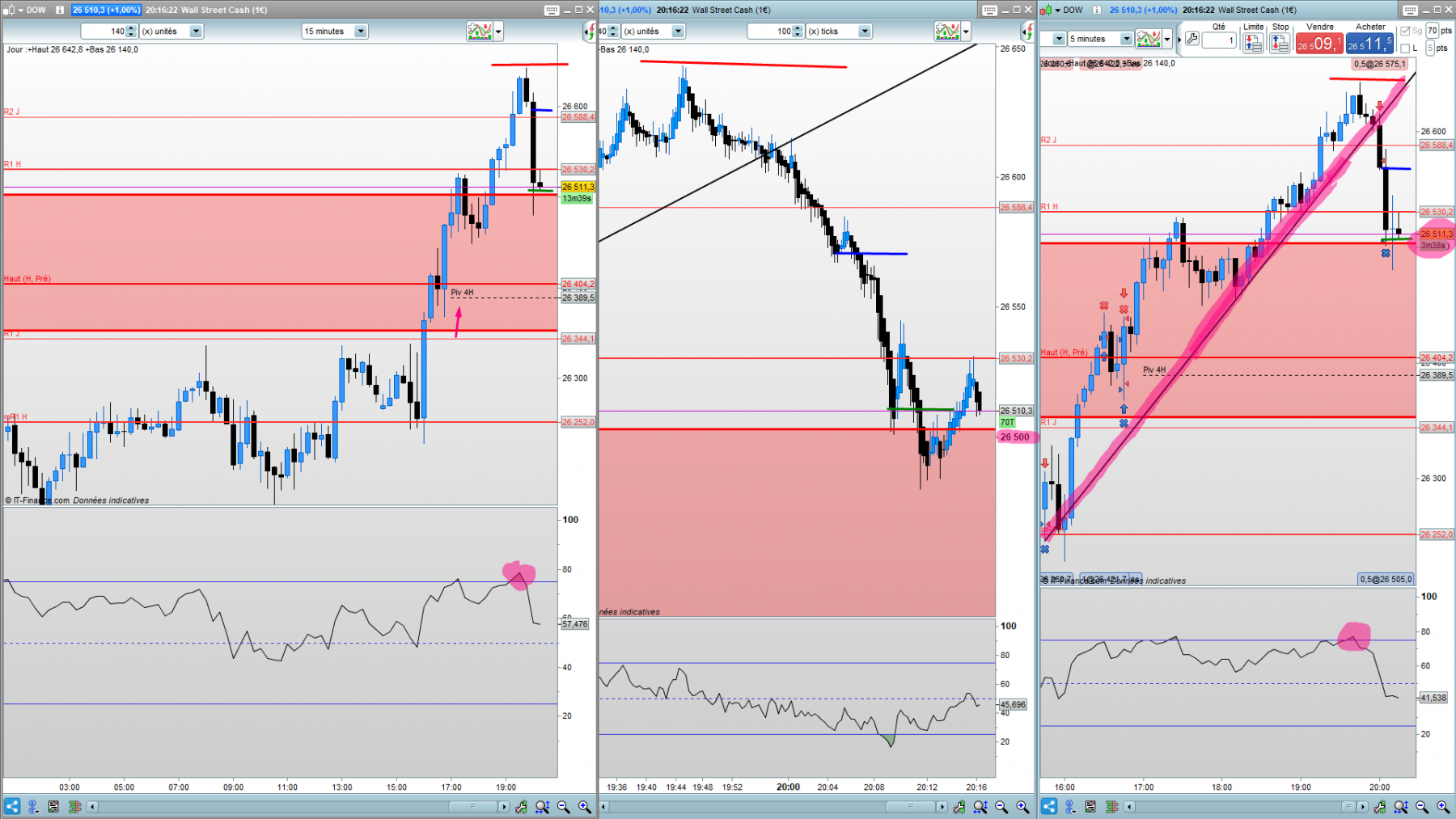Open trading settings wrench in right chart
This screenshot has height=819, width=1456.
pos(1192,39)
